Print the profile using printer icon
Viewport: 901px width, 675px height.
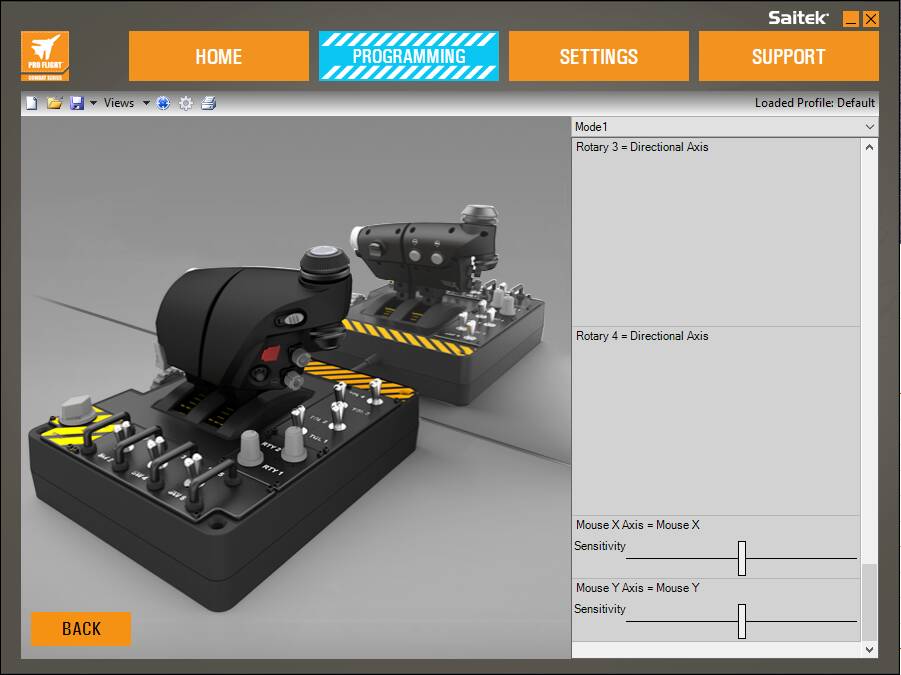(209, 103)
